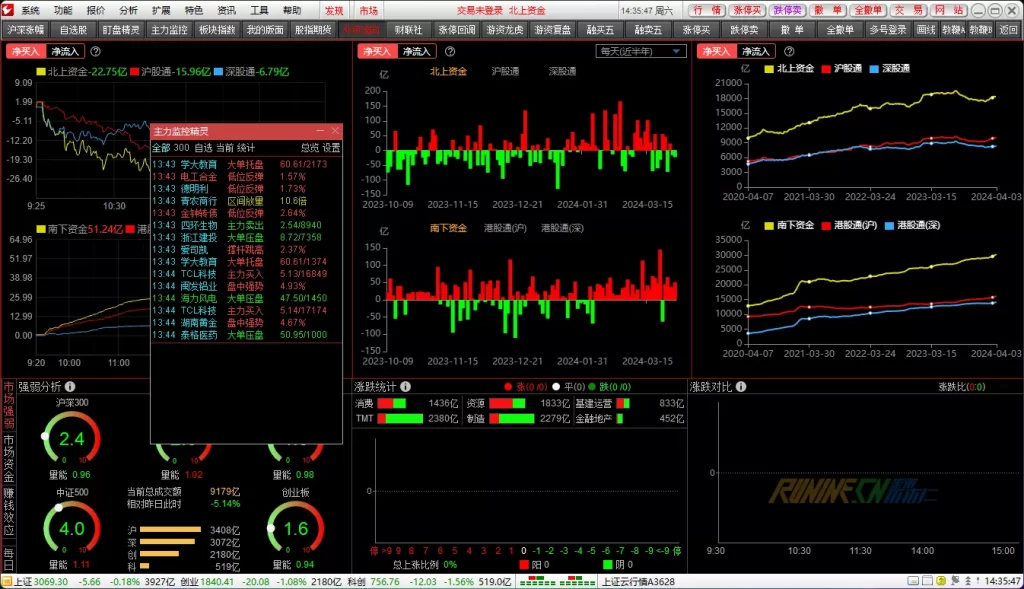Click the 沪深300 strength gauge
The width and height of the screenshot is (1024, 589).
(72, 438)
